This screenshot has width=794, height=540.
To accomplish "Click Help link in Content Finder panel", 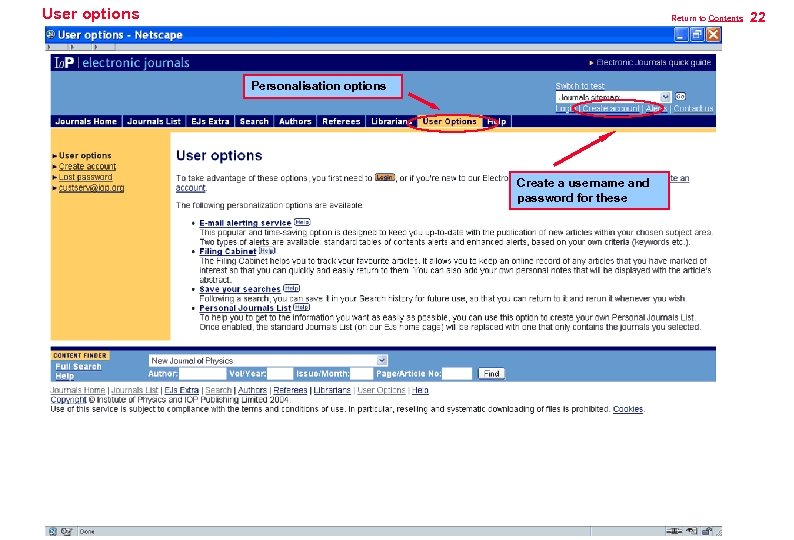I will 64,376.
